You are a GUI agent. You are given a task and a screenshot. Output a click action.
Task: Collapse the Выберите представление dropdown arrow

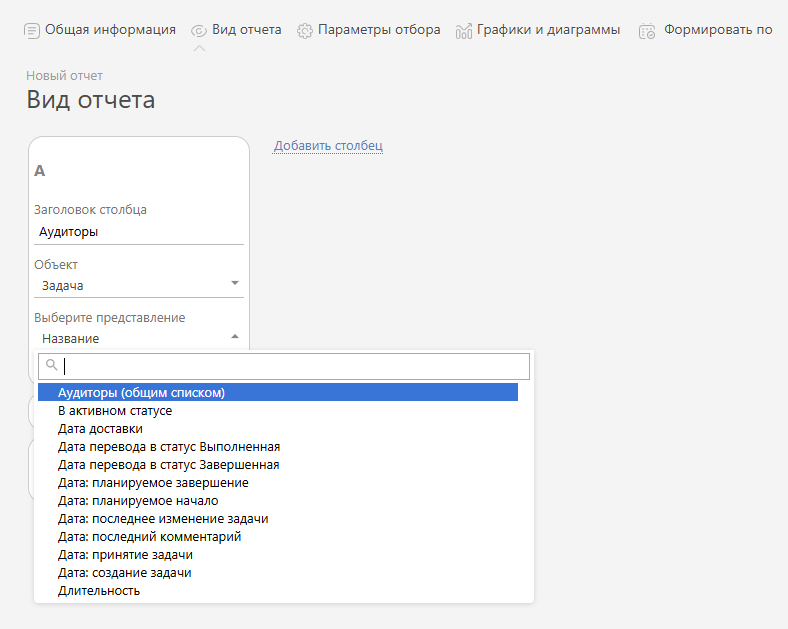(235, 336)
